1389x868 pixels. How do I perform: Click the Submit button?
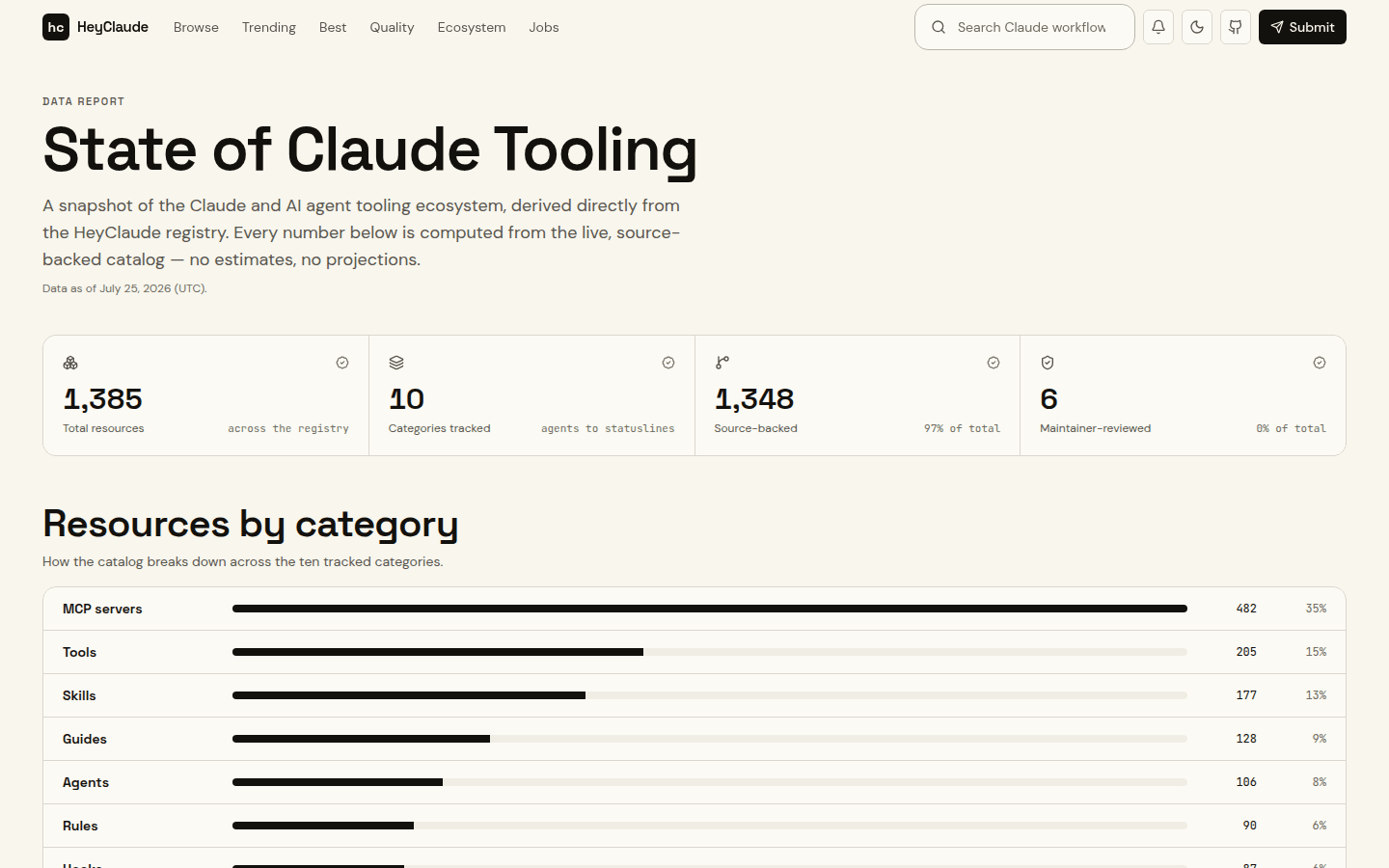point(1302,27)
